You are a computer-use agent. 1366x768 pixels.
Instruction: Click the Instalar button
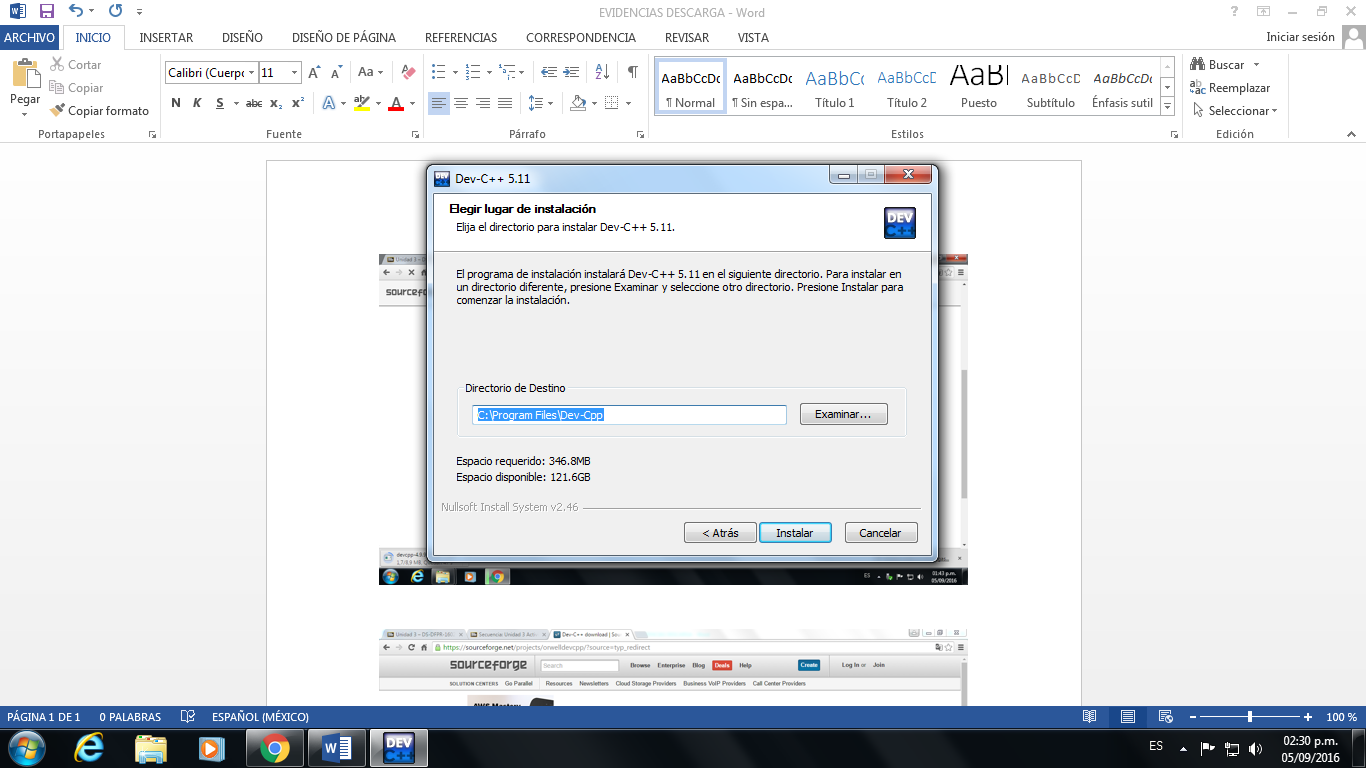795,533
